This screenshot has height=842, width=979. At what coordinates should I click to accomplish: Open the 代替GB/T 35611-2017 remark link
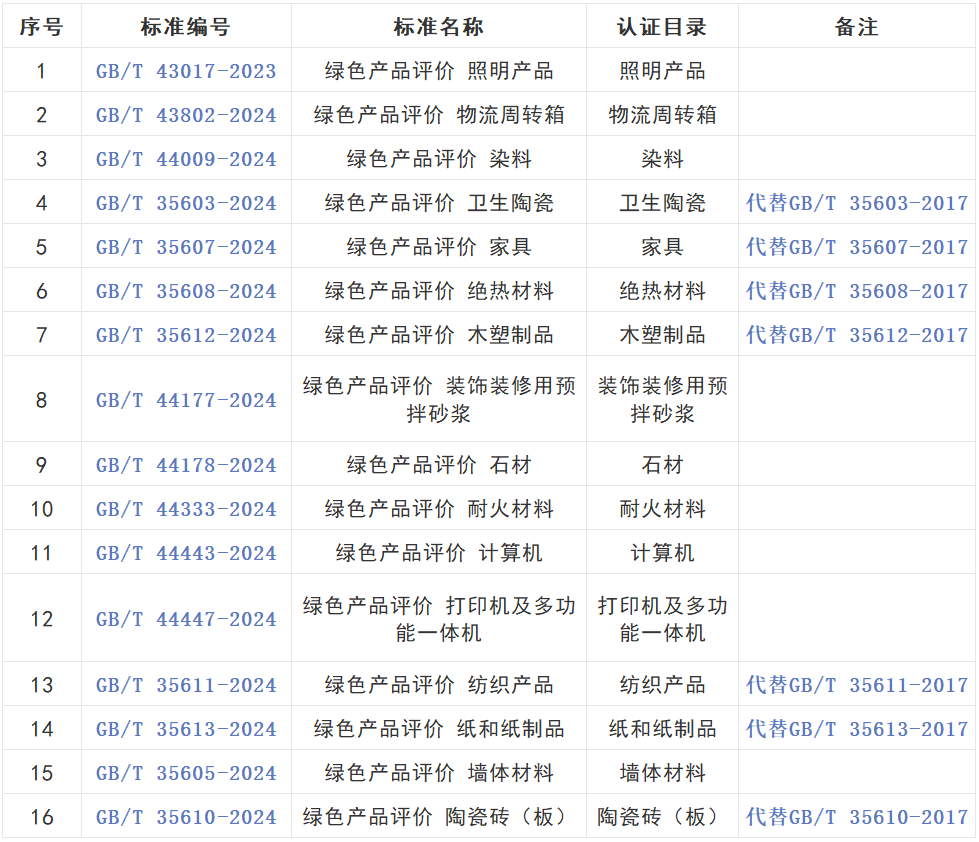coord(857,685)
